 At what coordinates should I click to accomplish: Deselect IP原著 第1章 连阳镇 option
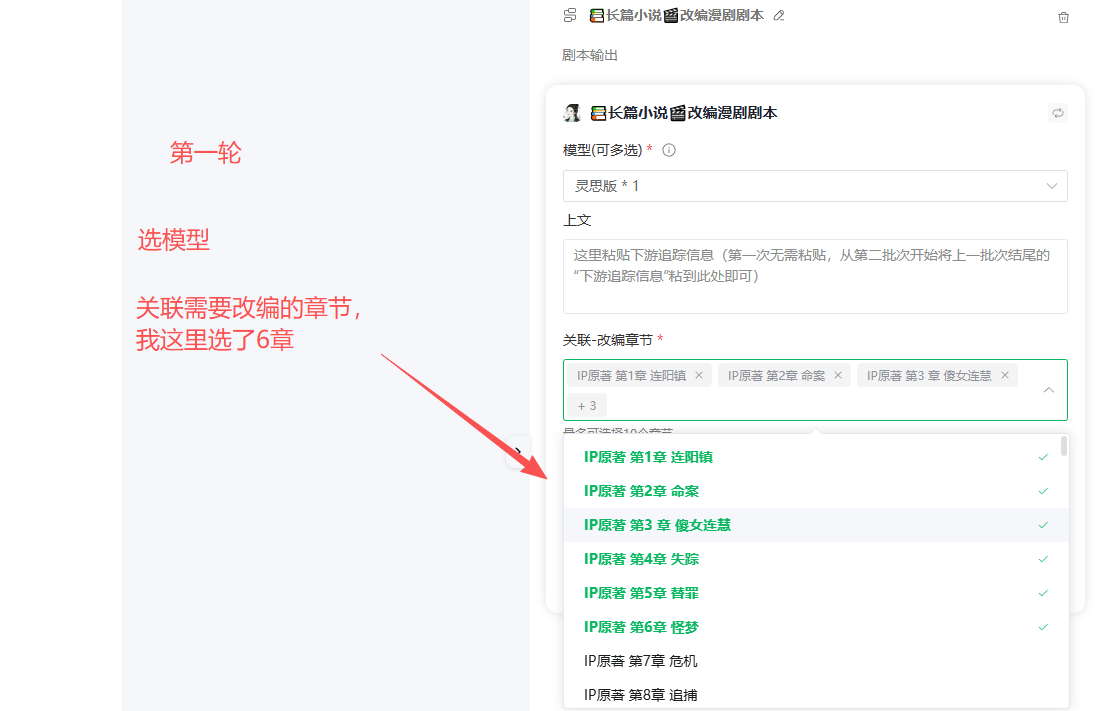(816, 457)
